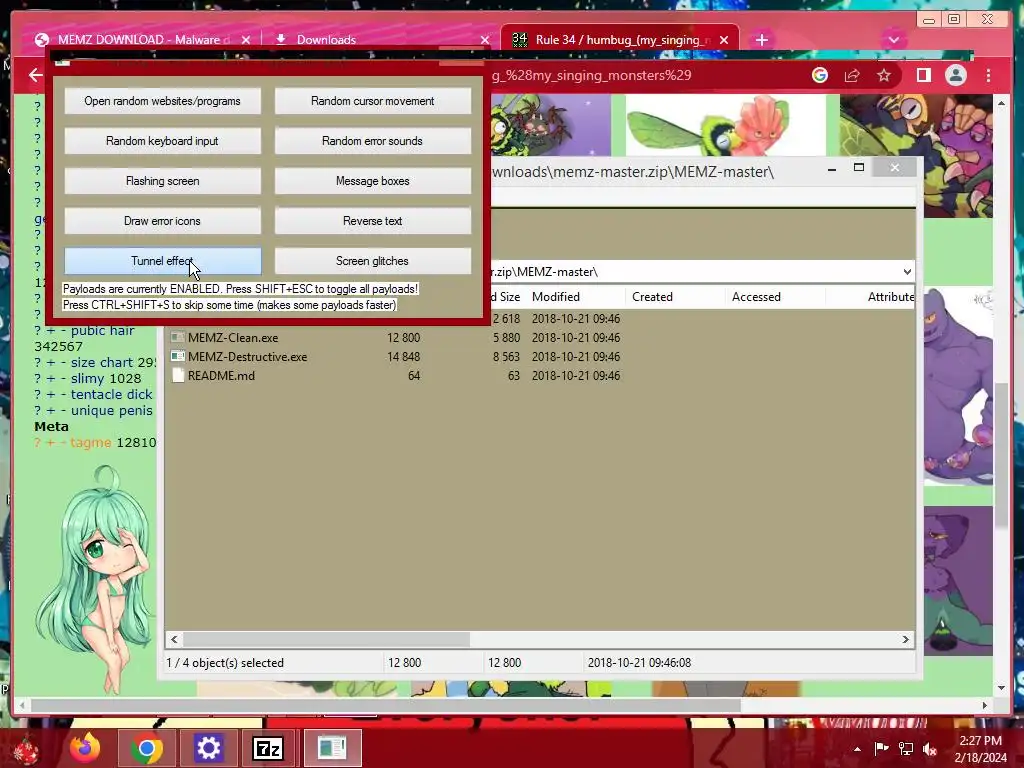Viewport: 1024px width, 768px height.
Task: Open the tagme tag link
Action: pyautogui.click(x=91, y=443)
